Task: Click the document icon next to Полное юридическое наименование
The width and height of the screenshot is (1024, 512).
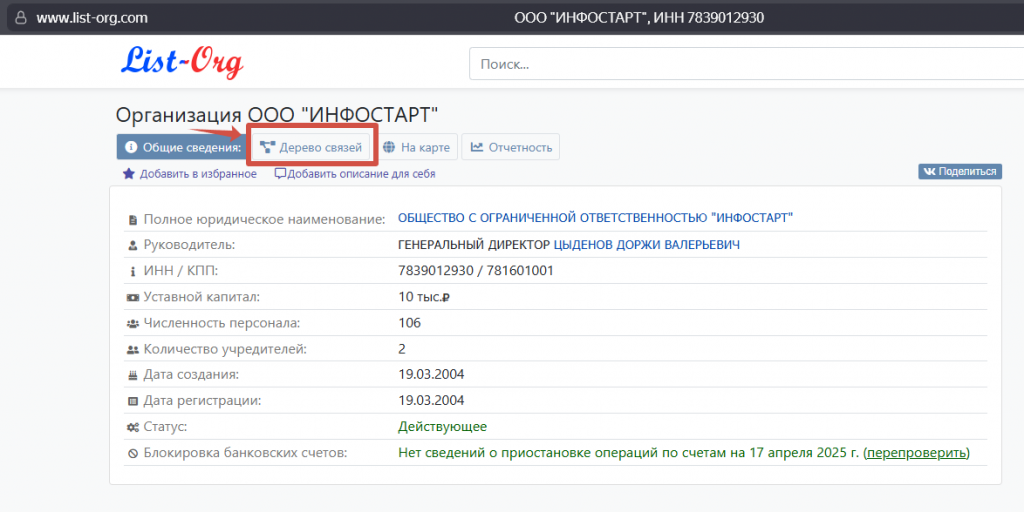Action: tap(133, 220)
